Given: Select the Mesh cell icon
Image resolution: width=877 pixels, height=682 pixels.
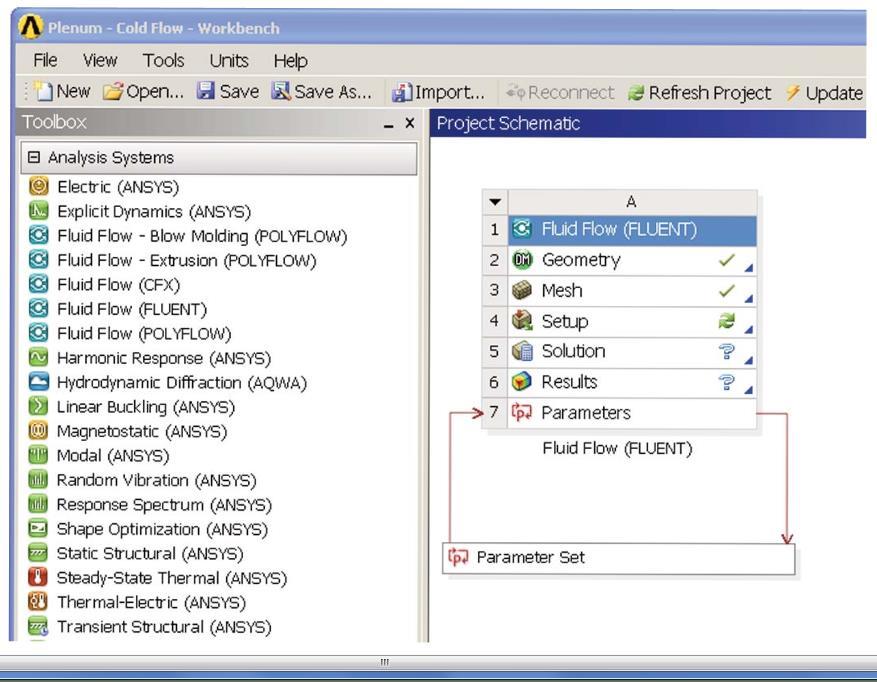Looking at the screenshot, I should pos(522,290).
